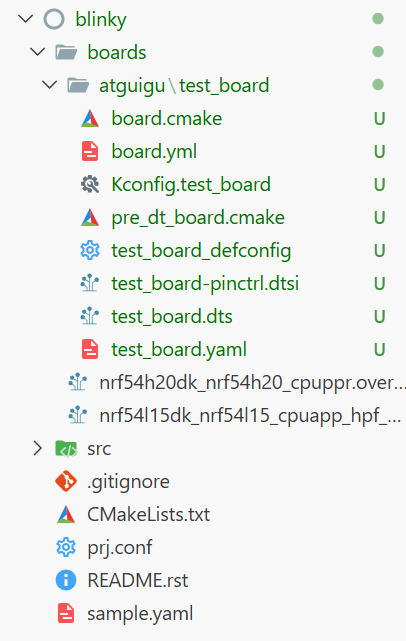Open the README.rst file
Viewport: 406px width, 641px height.
click(138, 580)
